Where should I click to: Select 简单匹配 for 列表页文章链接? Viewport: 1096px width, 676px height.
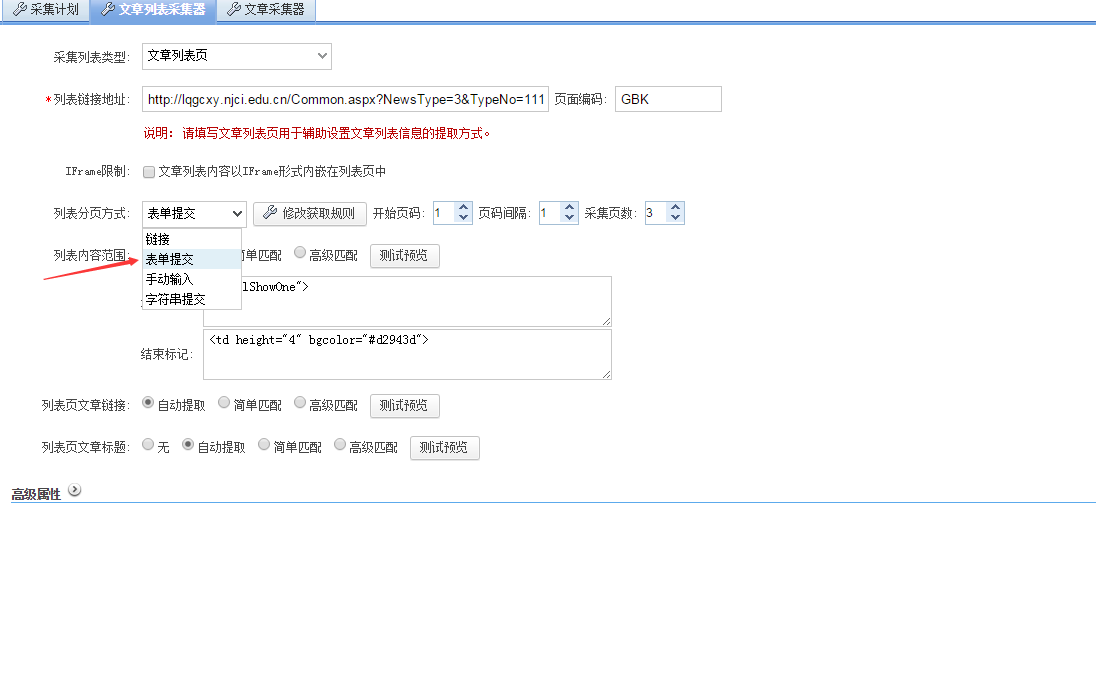coord(224,404)
